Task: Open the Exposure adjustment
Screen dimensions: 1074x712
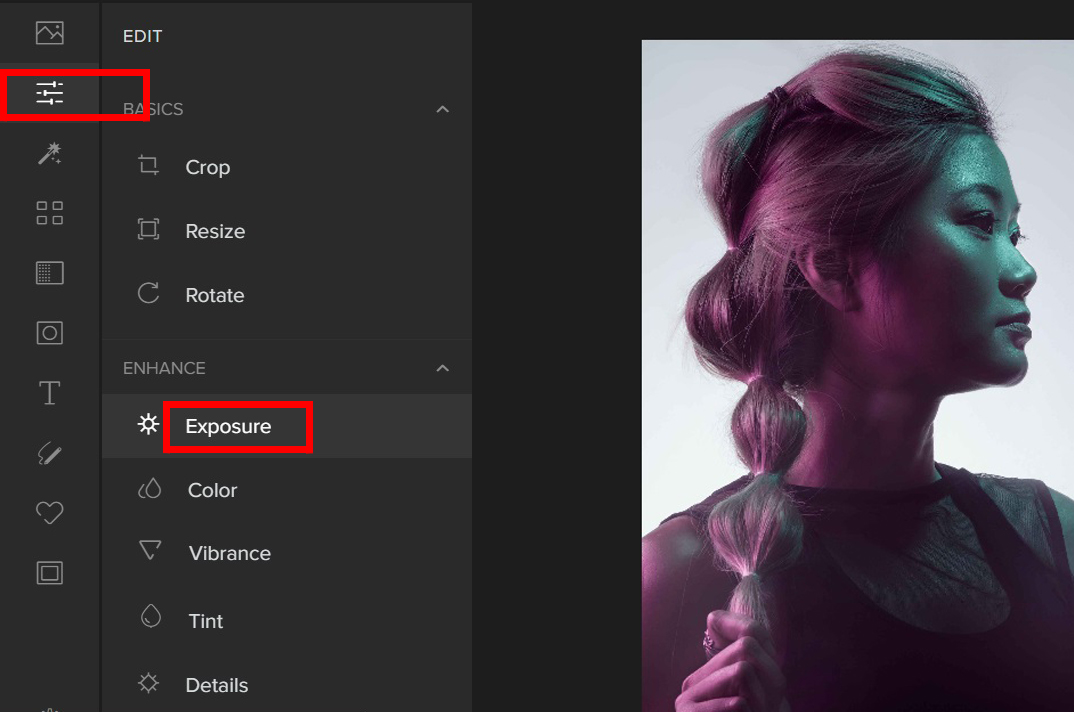Action: [228, 426]
